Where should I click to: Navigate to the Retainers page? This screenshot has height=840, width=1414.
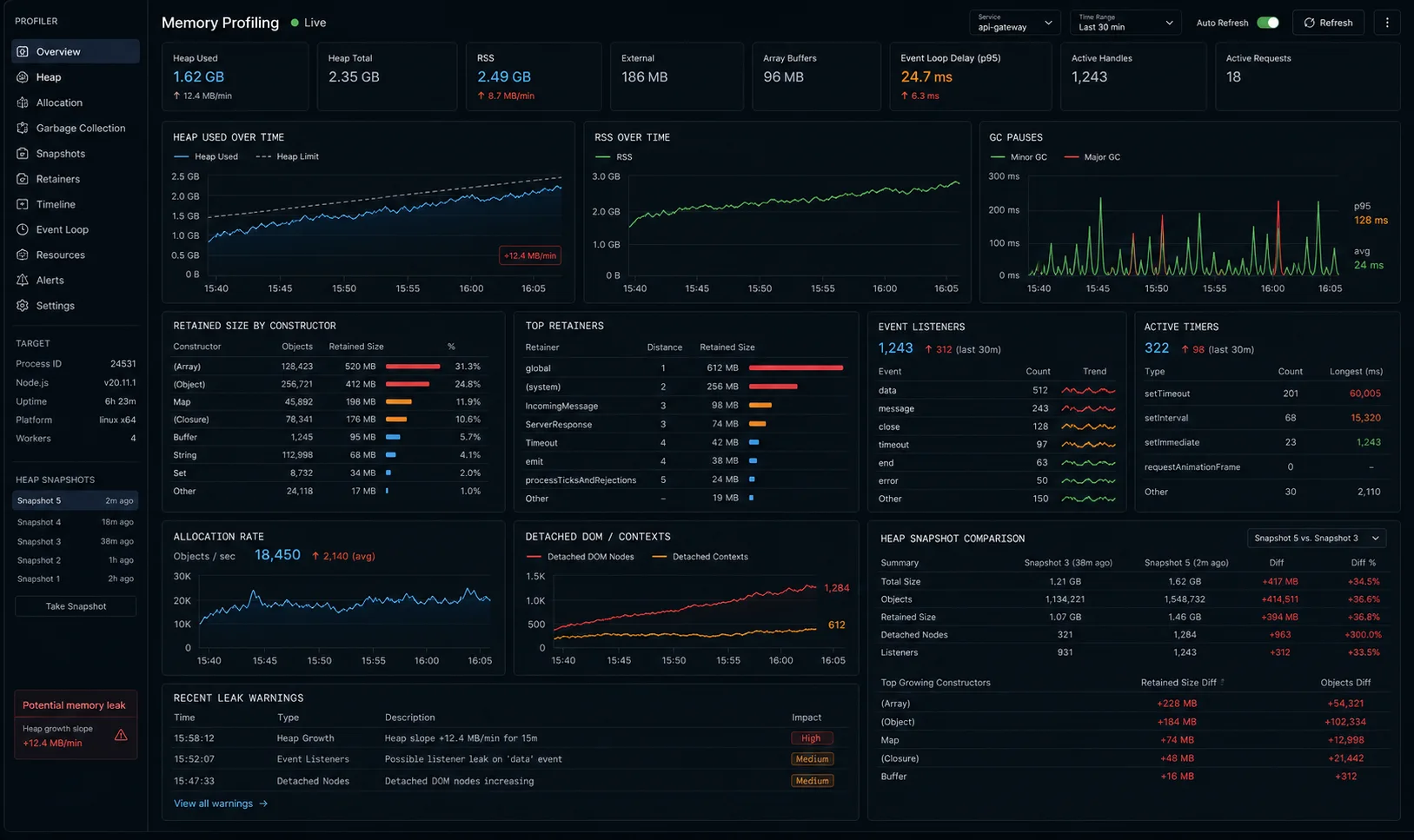(76, 179)
